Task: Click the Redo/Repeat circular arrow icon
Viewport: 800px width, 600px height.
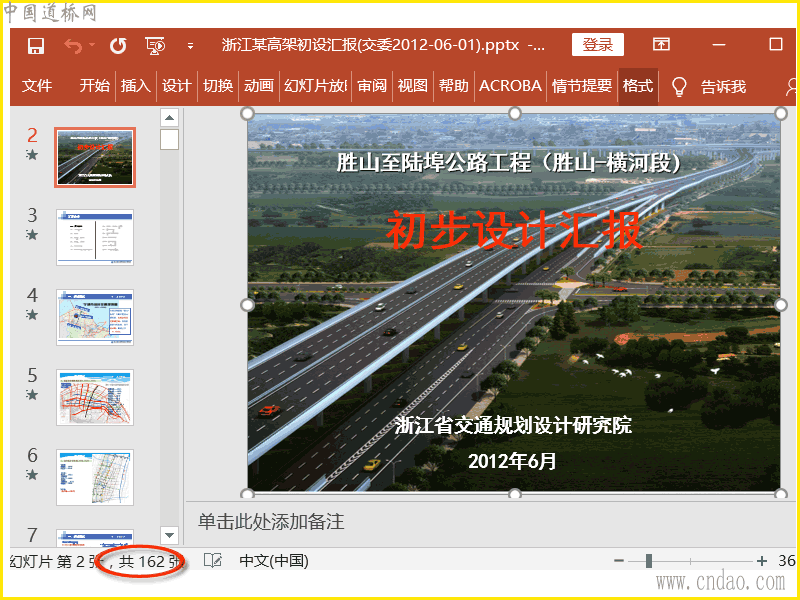Action: [118, 46]
